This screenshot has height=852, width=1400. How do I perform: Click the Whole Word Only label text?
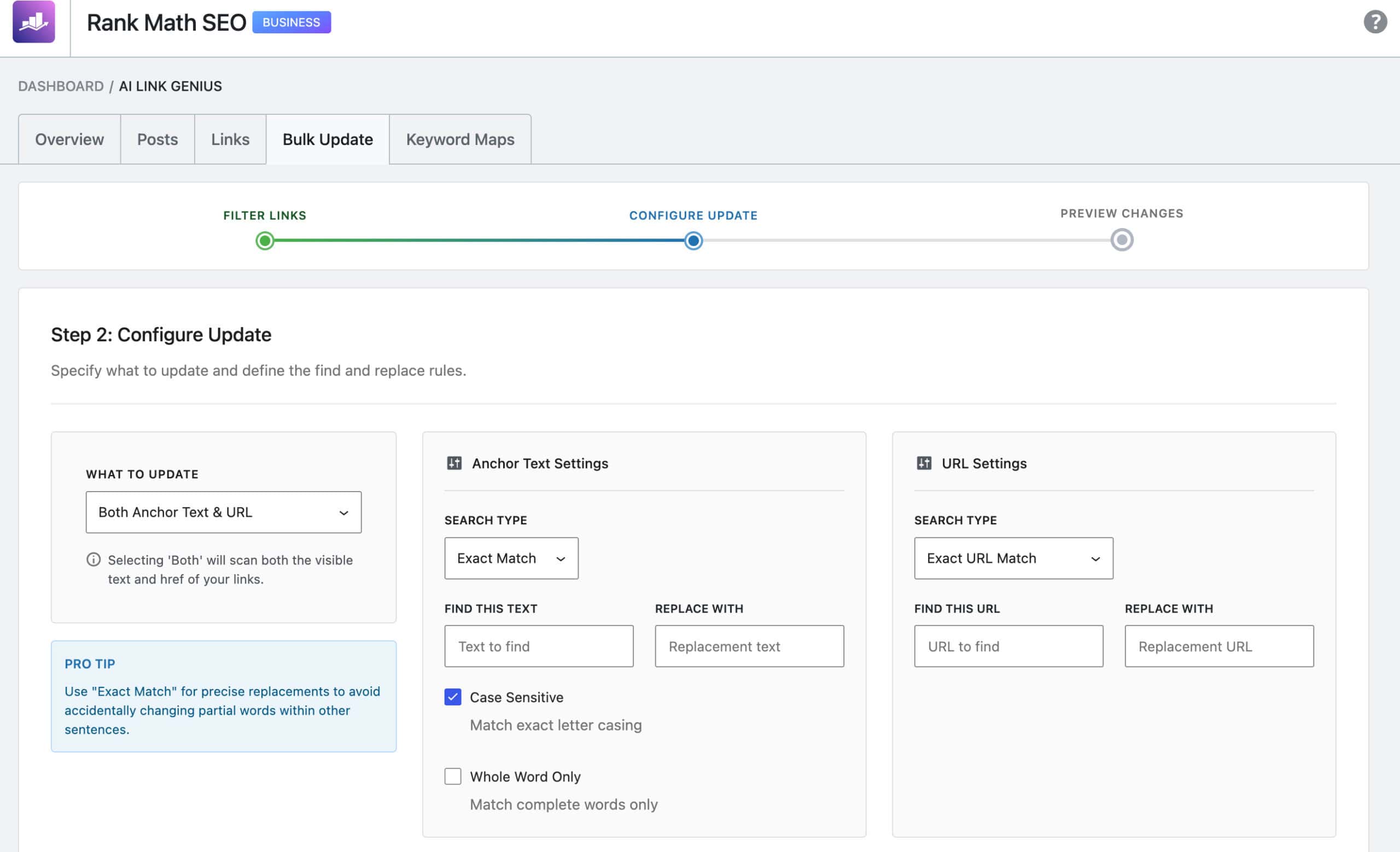(x=525, y=777)
